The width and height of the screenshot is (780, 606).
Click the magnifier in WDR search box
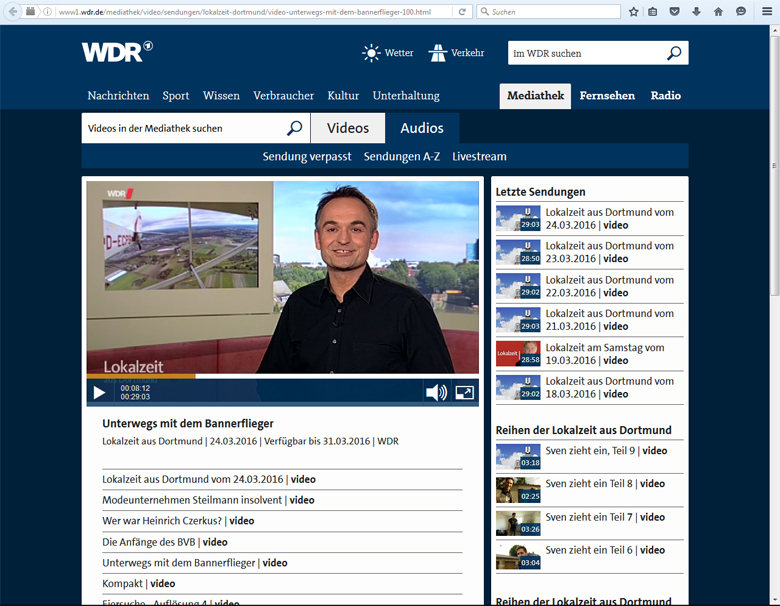pos(674,53)
